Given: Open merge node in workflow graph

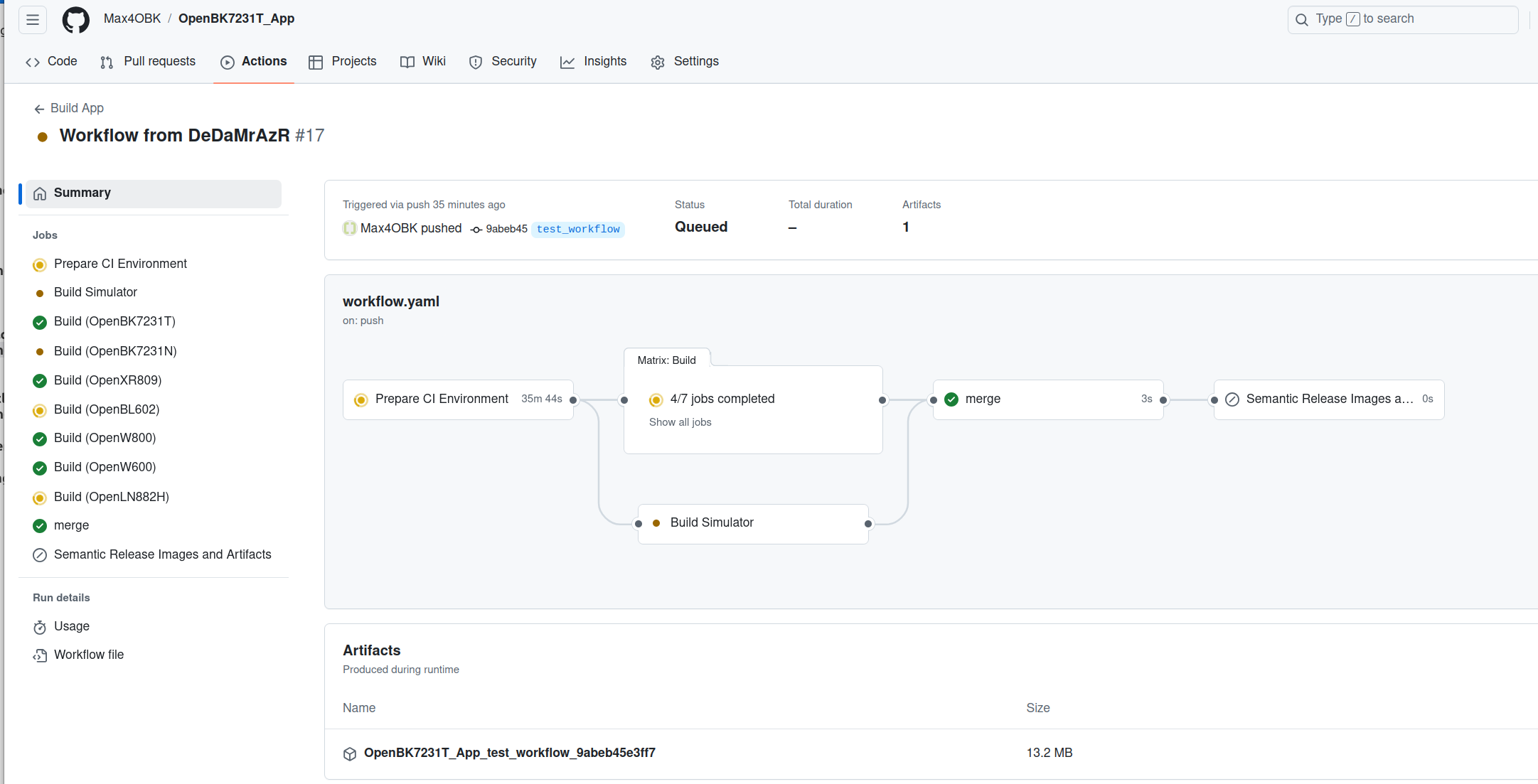Looking at the screenshot, I should tap(1048, 399).
